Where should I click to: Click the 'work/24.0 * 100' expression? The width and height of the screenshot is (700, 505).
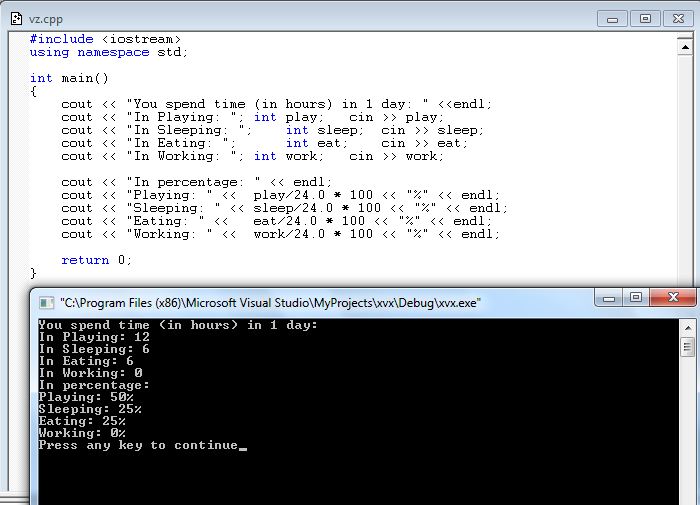click(313, 234)
